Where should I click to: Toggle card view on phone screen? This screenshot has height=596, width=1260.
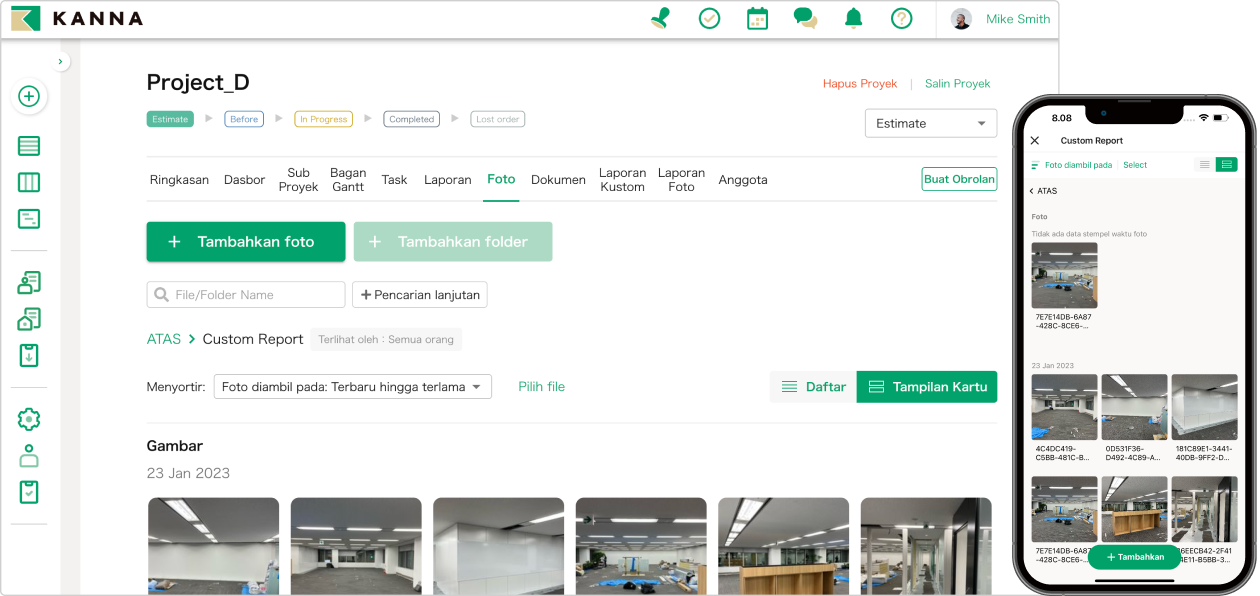click(x=1226, y=165)
